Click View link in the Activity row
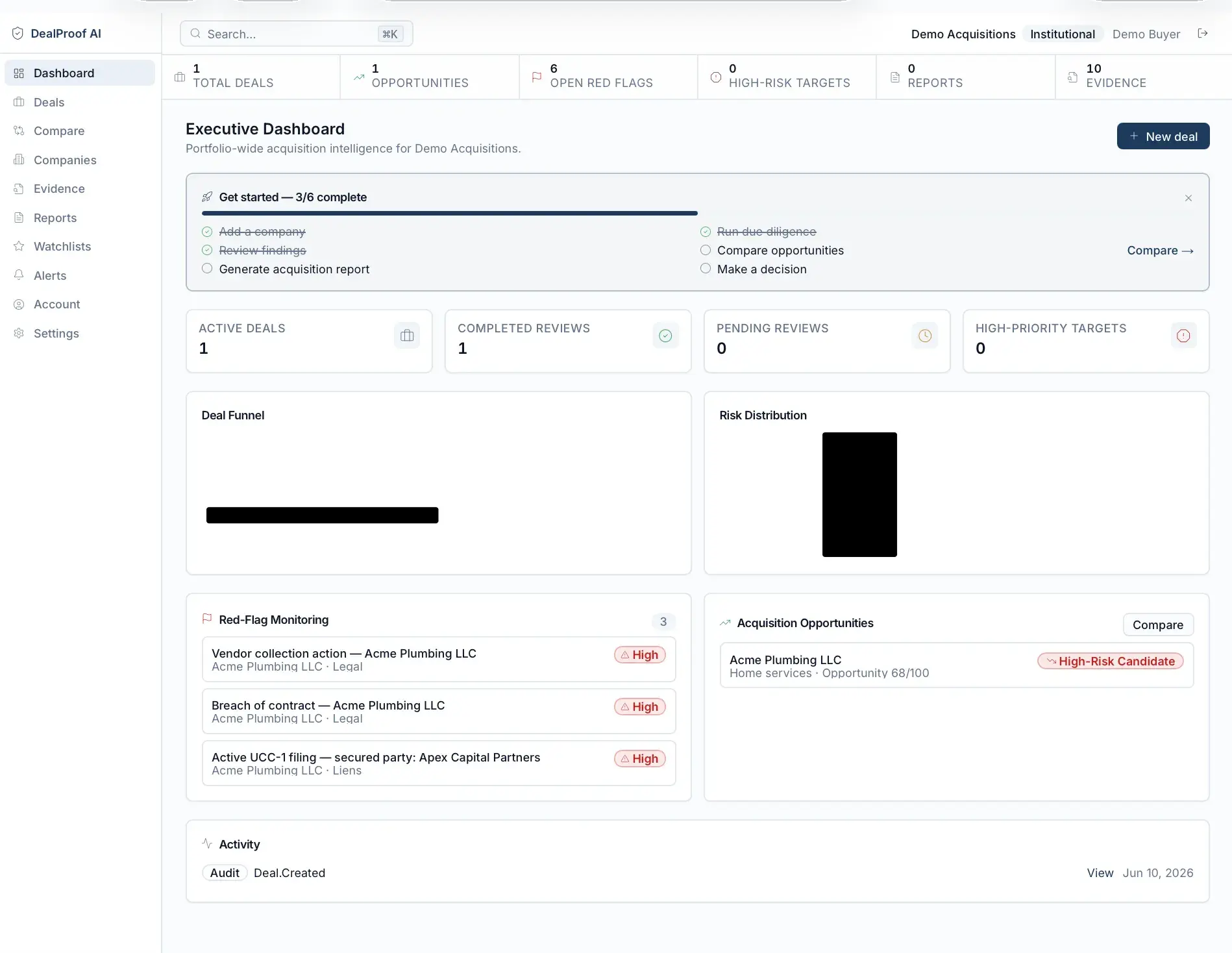1232x953 pixels. 1100,873
